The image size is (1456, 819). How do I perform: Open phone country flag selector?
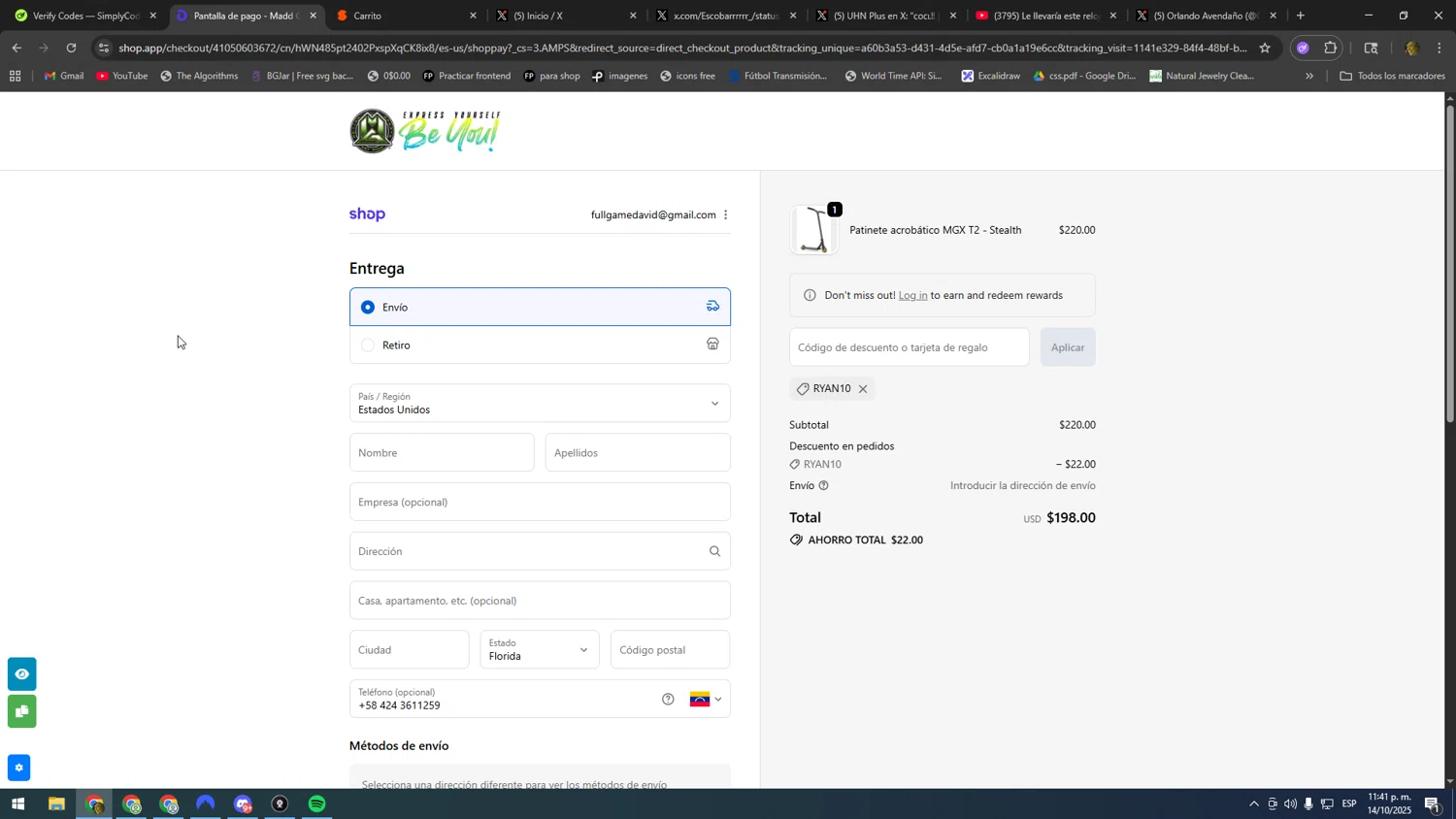pos(706,700)
